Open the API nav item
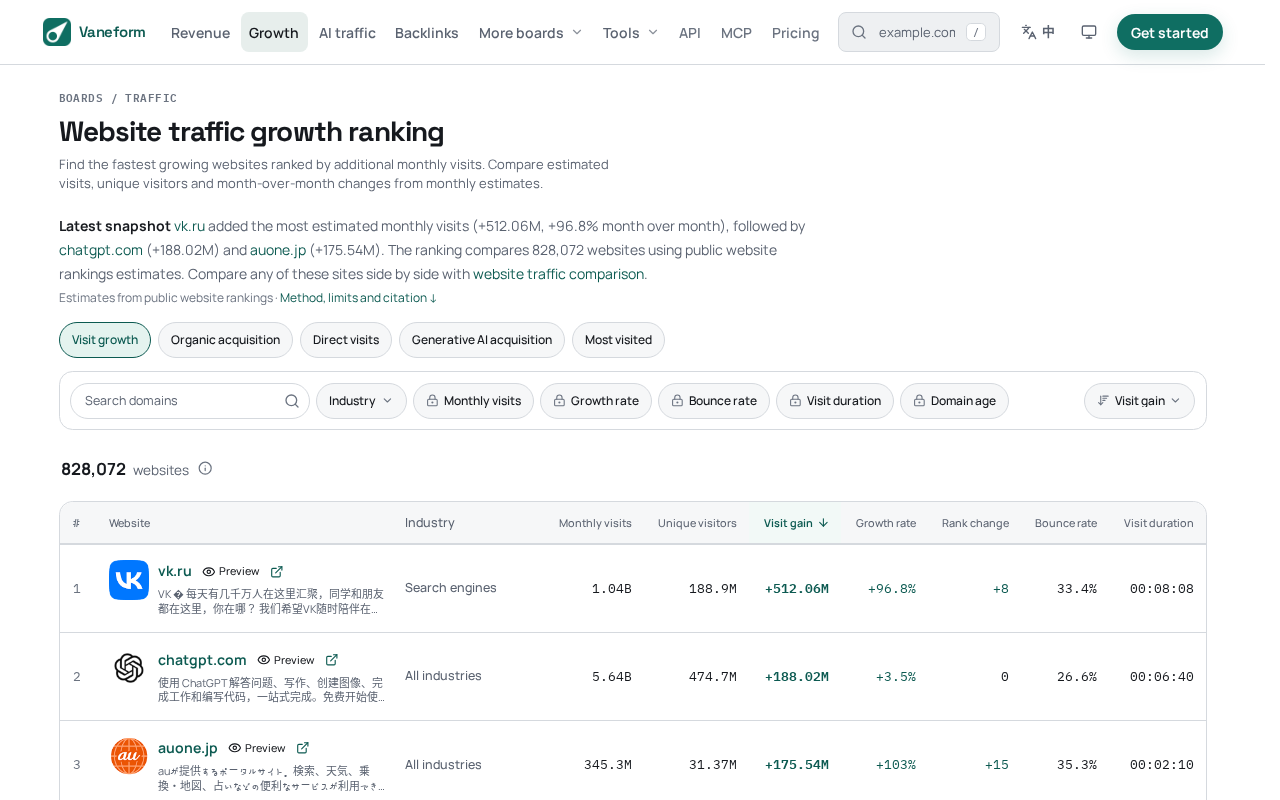1280x800 pixels. (690, 32)
